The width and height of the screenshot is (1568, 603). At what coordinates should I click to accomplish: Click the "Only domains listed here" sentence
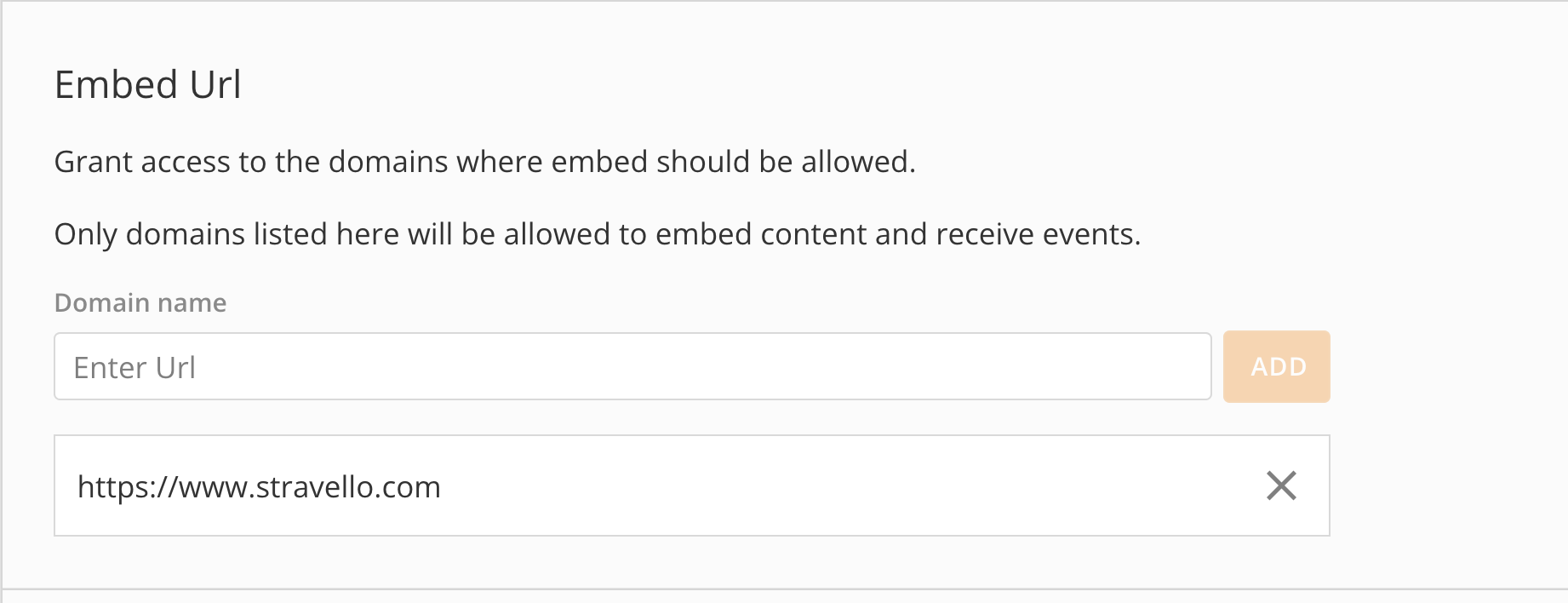pyautogui.click(x=597, y=234)
